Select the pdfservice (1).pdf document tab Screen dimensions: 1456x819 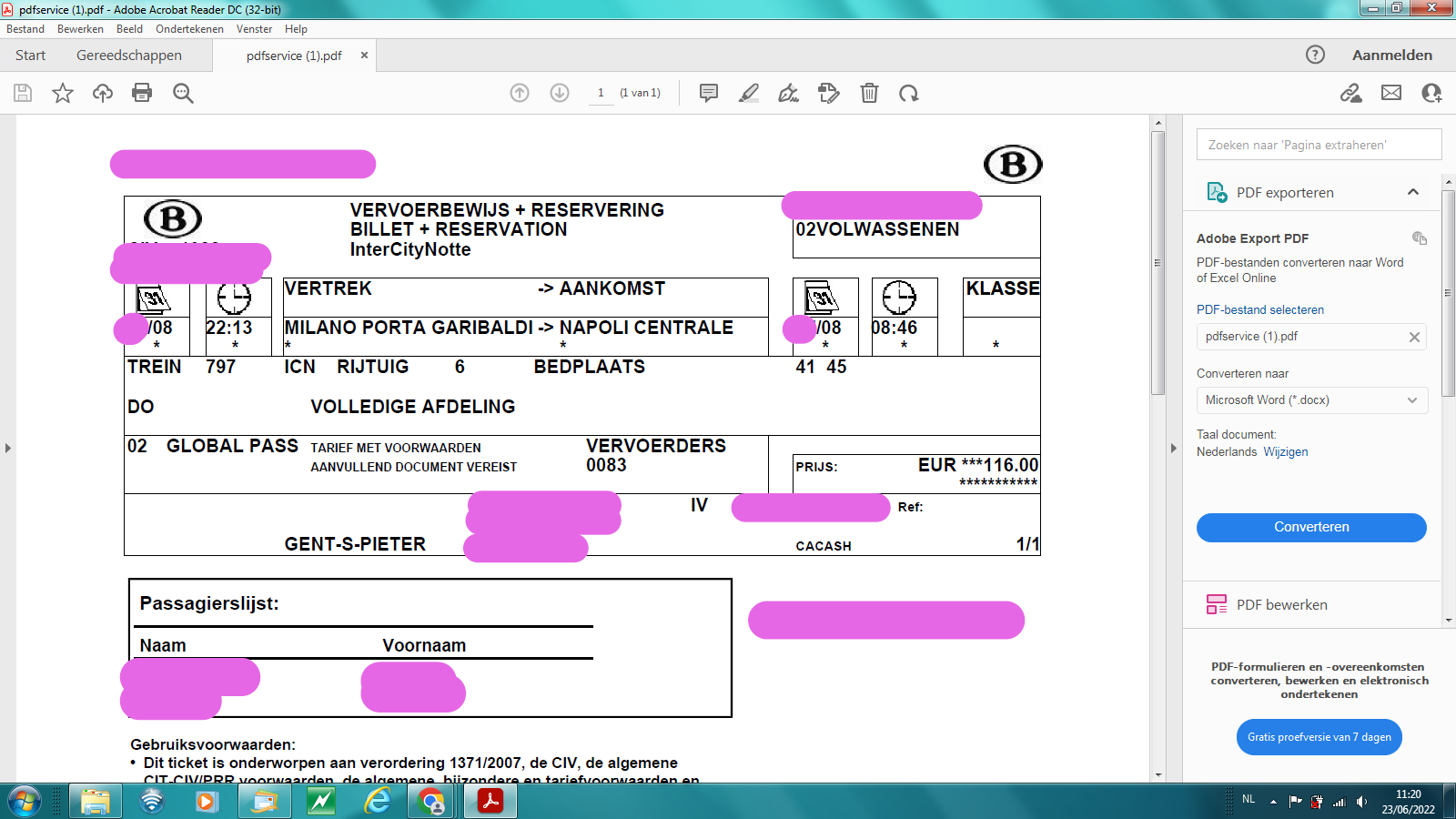coord(294,56)
